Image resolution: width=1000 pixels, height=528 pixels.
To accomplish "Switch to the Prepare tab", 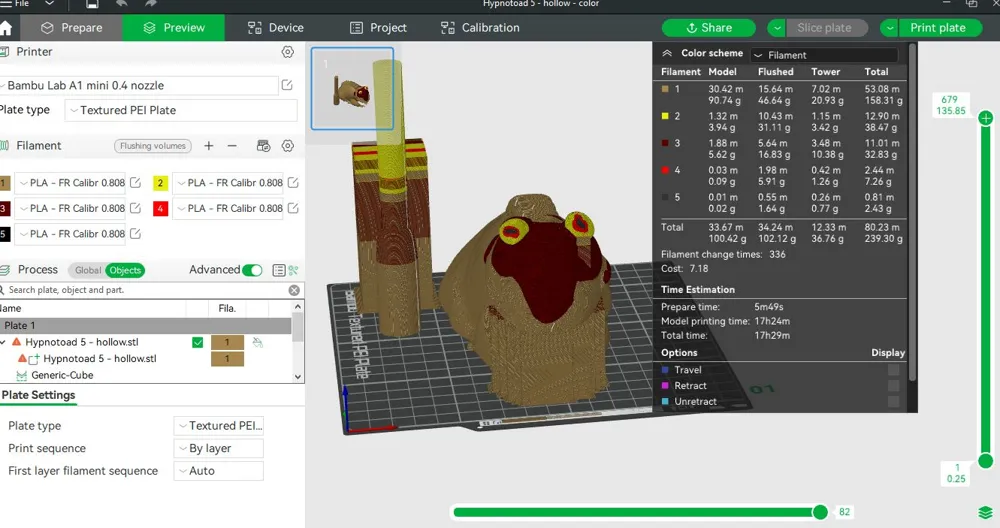I will [x=71, y=28].
